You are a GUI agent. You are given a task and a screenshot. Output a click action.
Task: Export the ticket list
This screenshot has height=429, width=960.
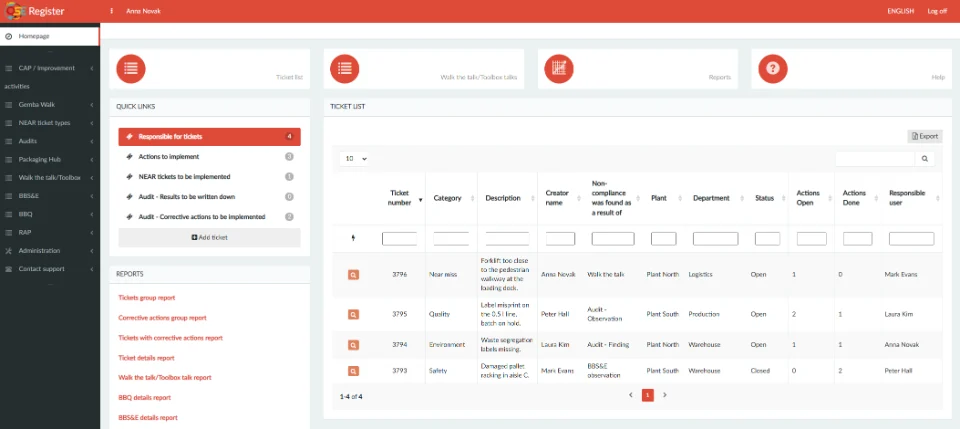924,136
